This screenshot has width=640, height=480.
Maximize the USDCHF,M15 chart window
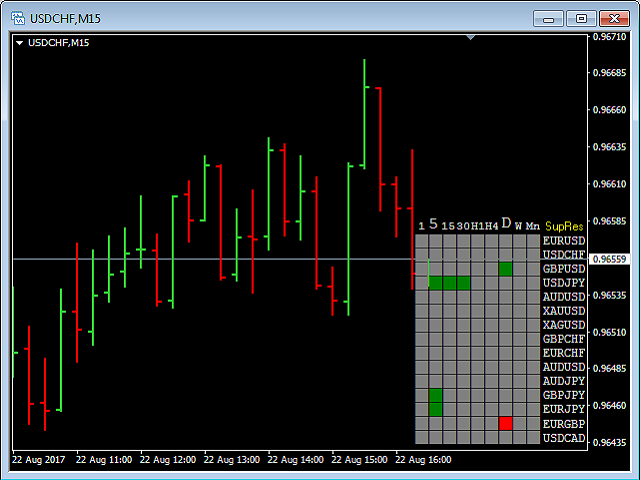[x=581, y=19]
